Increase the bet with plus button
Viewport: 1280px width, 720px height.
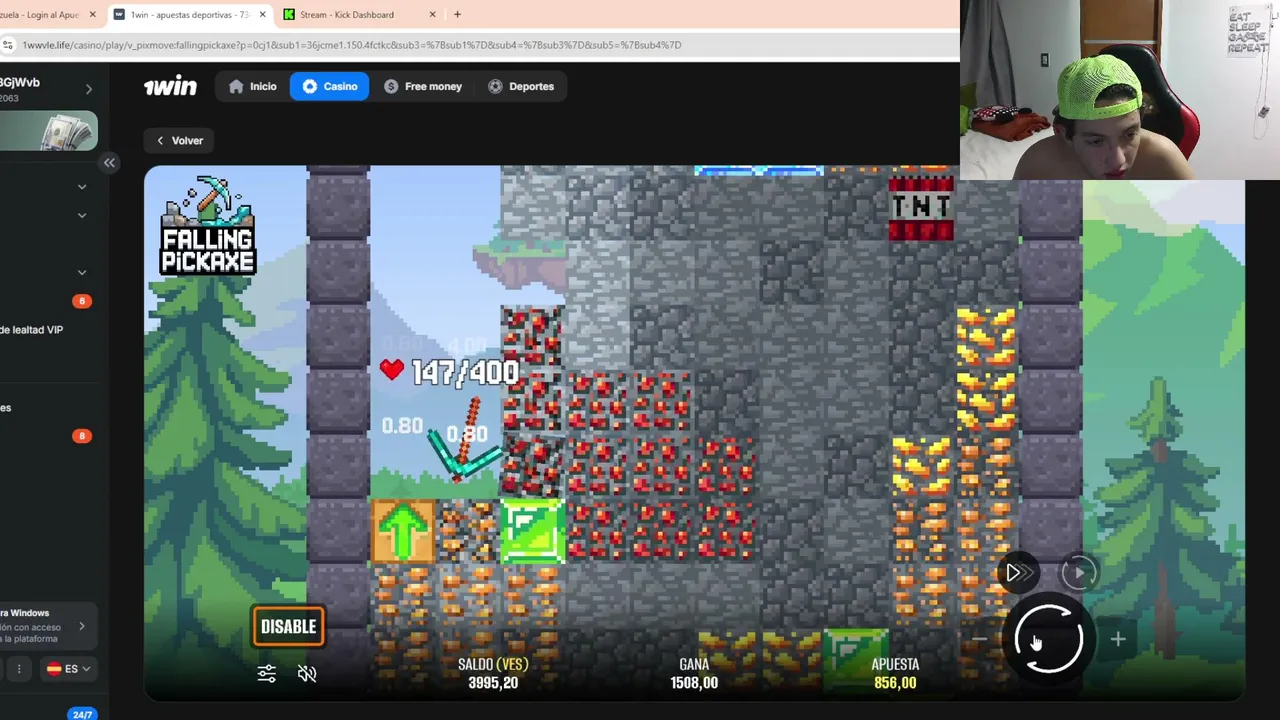point(1117,639)
